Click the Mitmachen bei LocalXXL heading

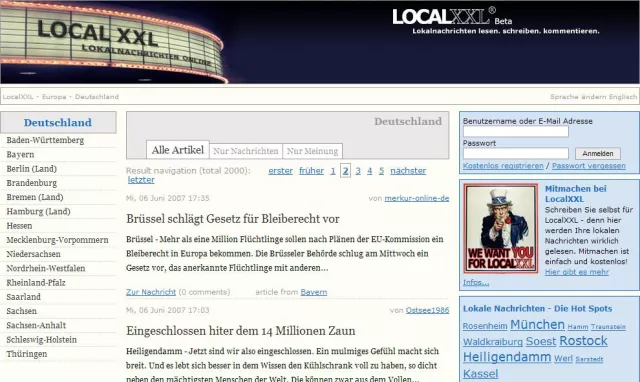point(576,194)
